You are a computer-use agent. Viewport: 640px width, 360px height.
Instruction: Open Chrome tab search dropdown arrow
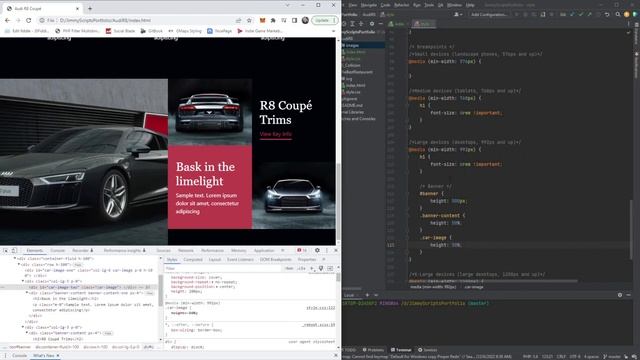(x=287, y=5)
